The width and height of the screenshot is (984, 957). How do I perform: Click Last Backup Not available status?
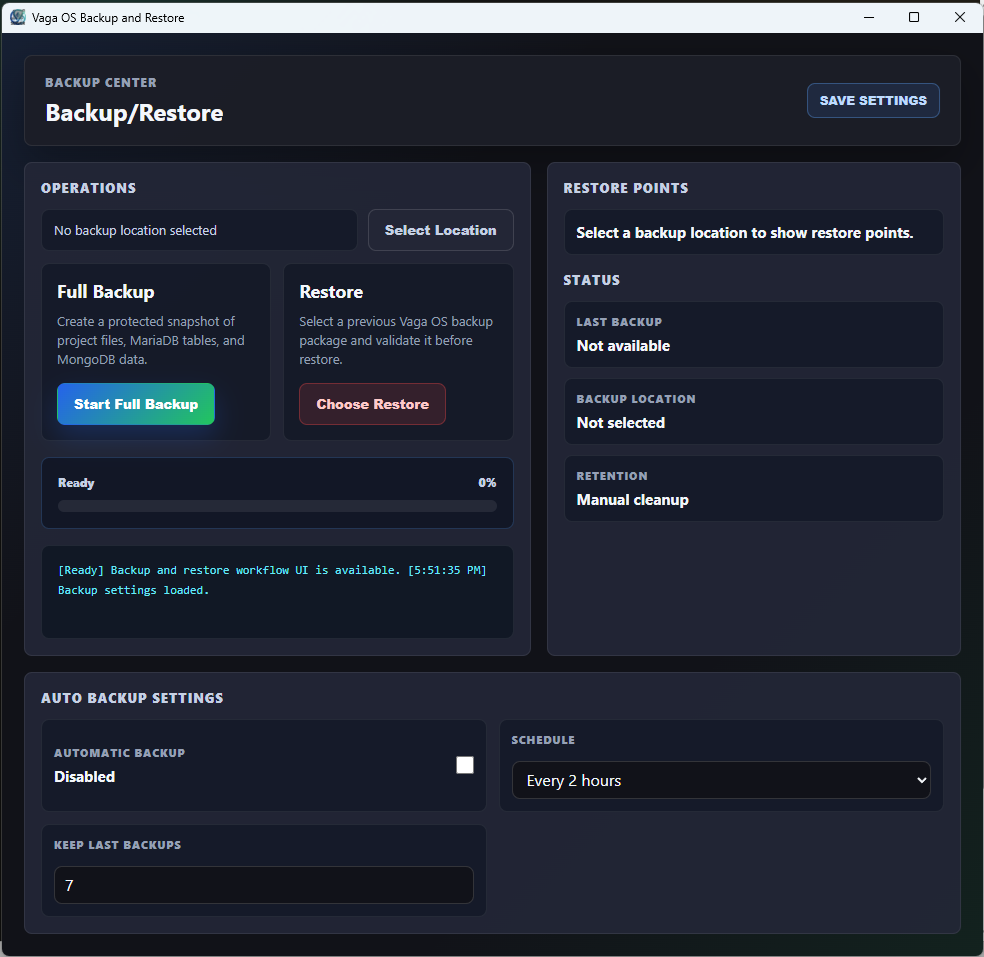pyautogui.click(x=753, y=334)
